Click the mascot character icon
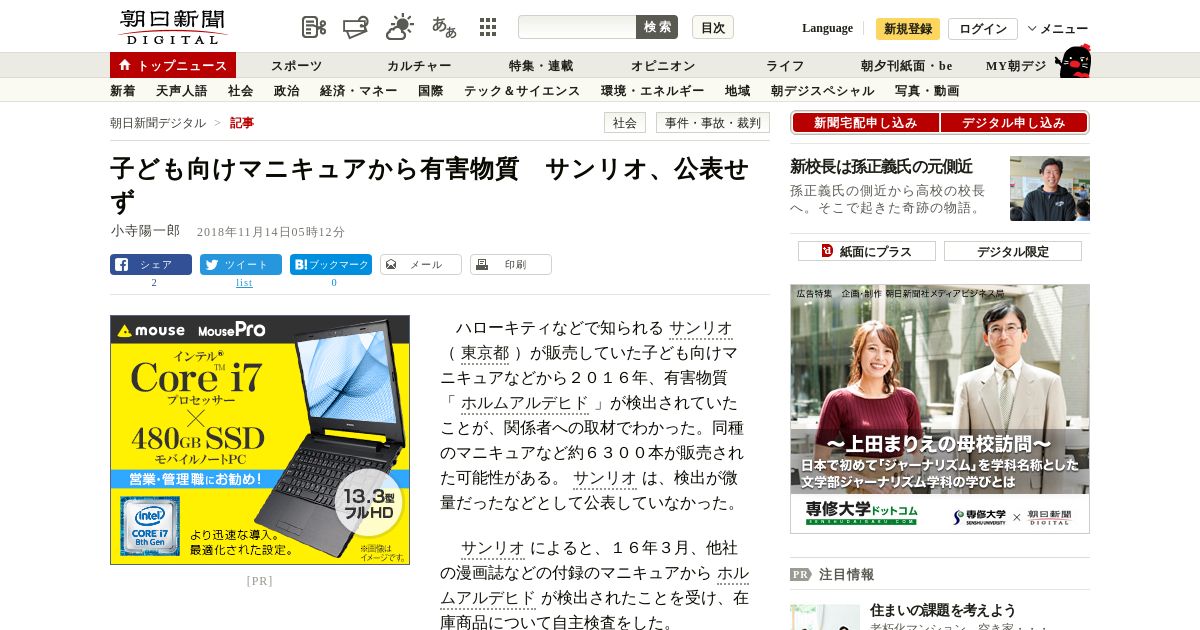The width and height of the screenshot is (1200, 630). click(x=1072, y=61)
